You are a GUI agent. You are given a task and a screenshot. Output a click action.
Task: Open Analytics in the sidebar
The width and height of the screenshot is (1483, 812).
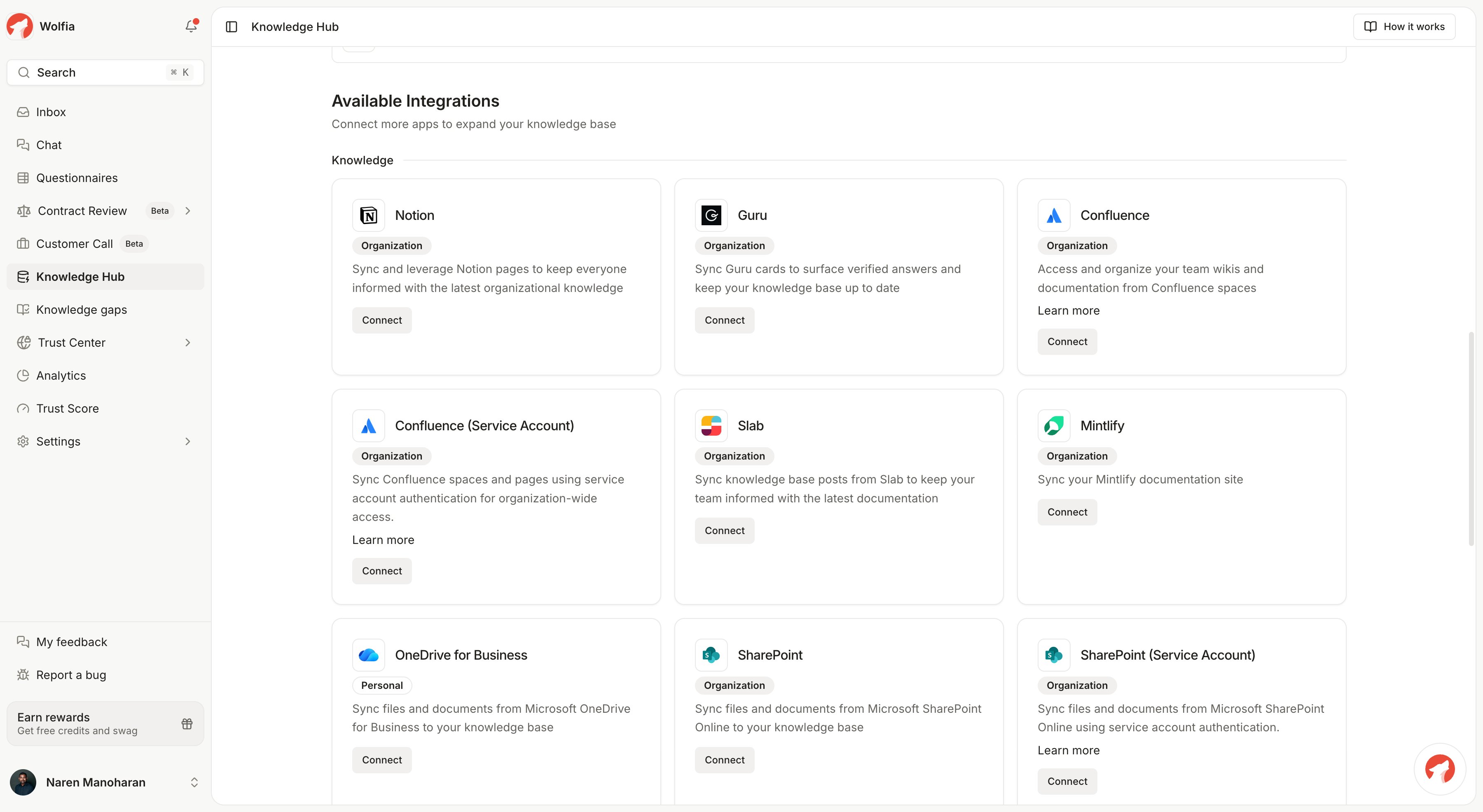(105, 376)
